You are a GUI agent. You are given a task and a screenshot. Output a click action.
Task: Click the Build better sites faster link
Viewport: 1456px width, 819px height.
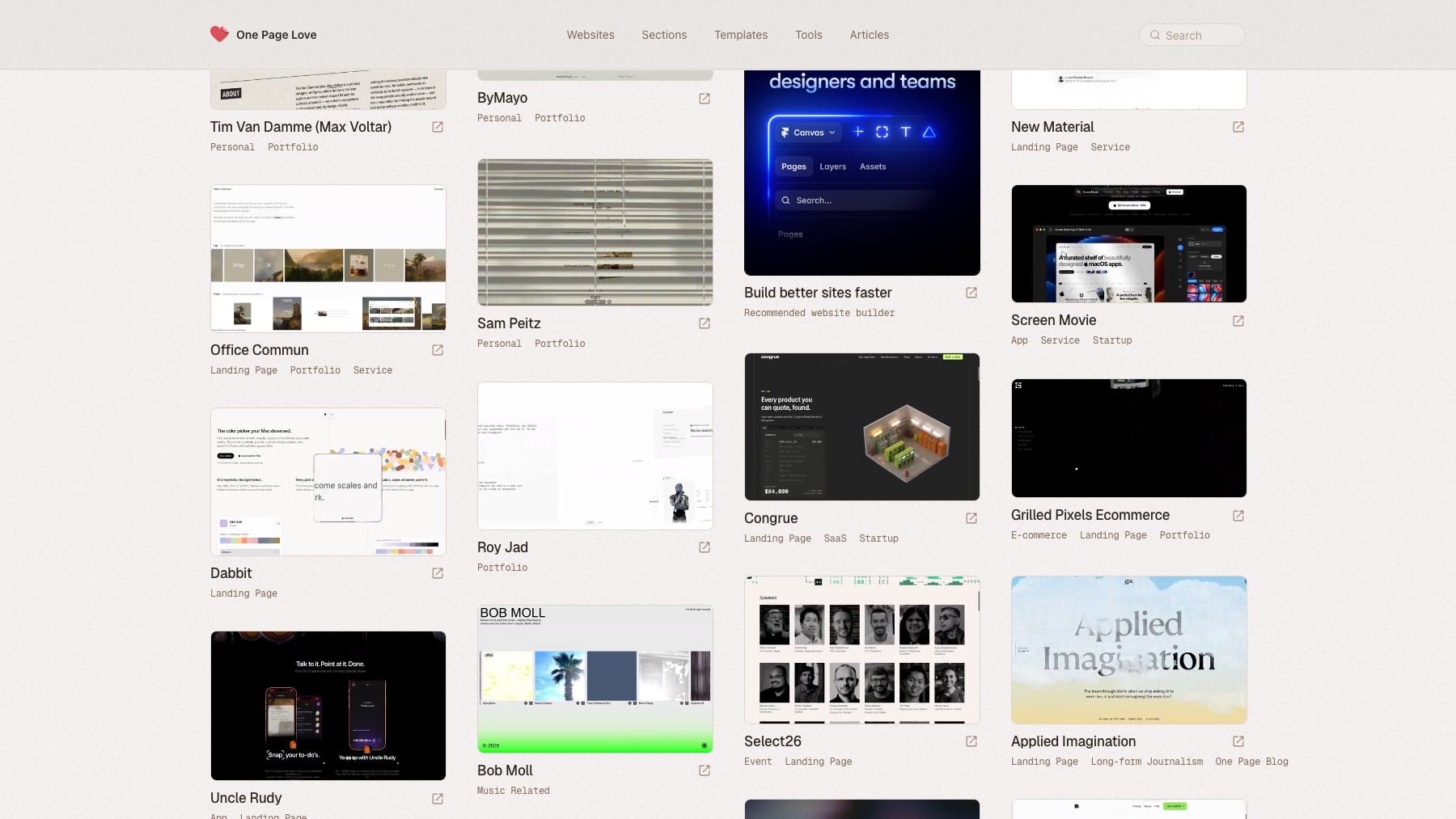[818, 293]
